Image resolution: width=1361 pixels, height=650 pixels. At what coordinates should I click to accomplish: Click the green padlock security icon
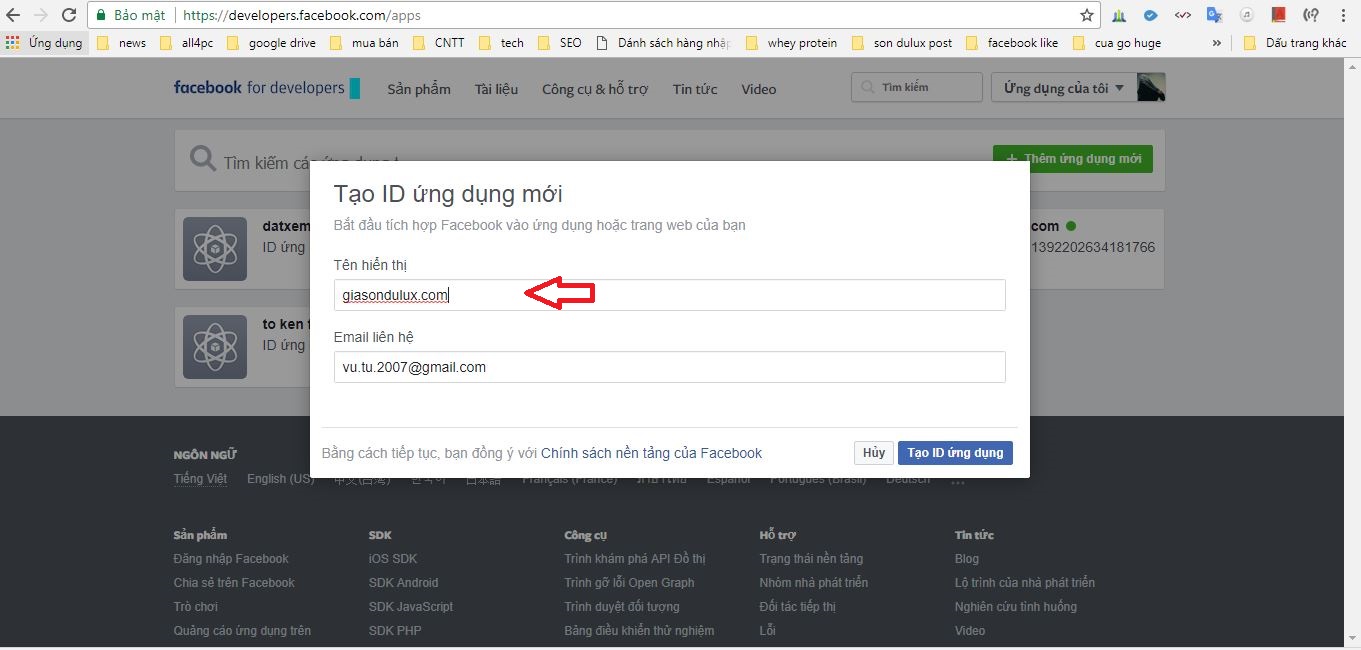[x=100, y=16]
